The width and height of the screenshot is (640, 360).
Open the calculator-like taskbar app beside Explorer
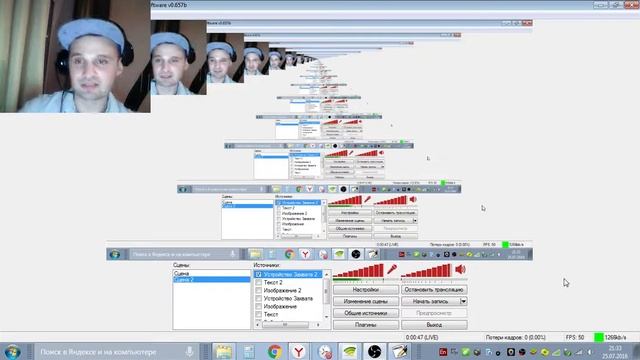(x=249, y=351)
